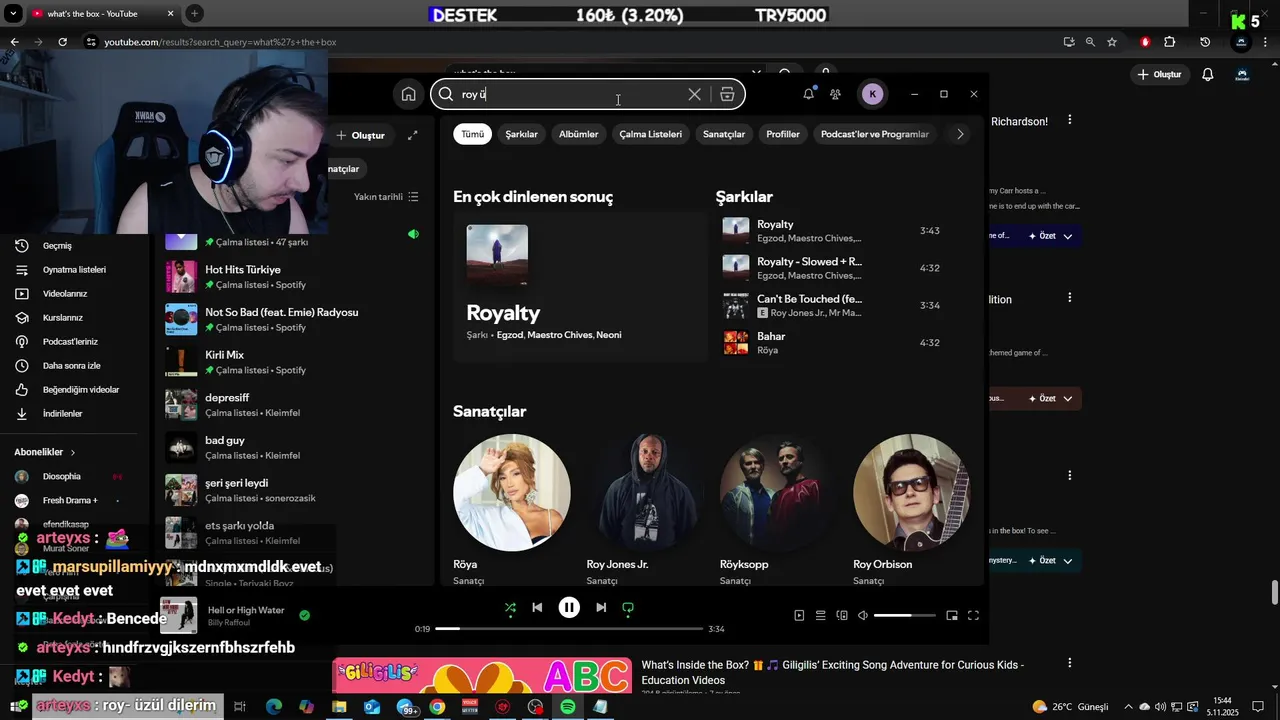The image size is (1280, 720).
Task: Expand Abonelikler section chevron
Action: tap(73, 452)
